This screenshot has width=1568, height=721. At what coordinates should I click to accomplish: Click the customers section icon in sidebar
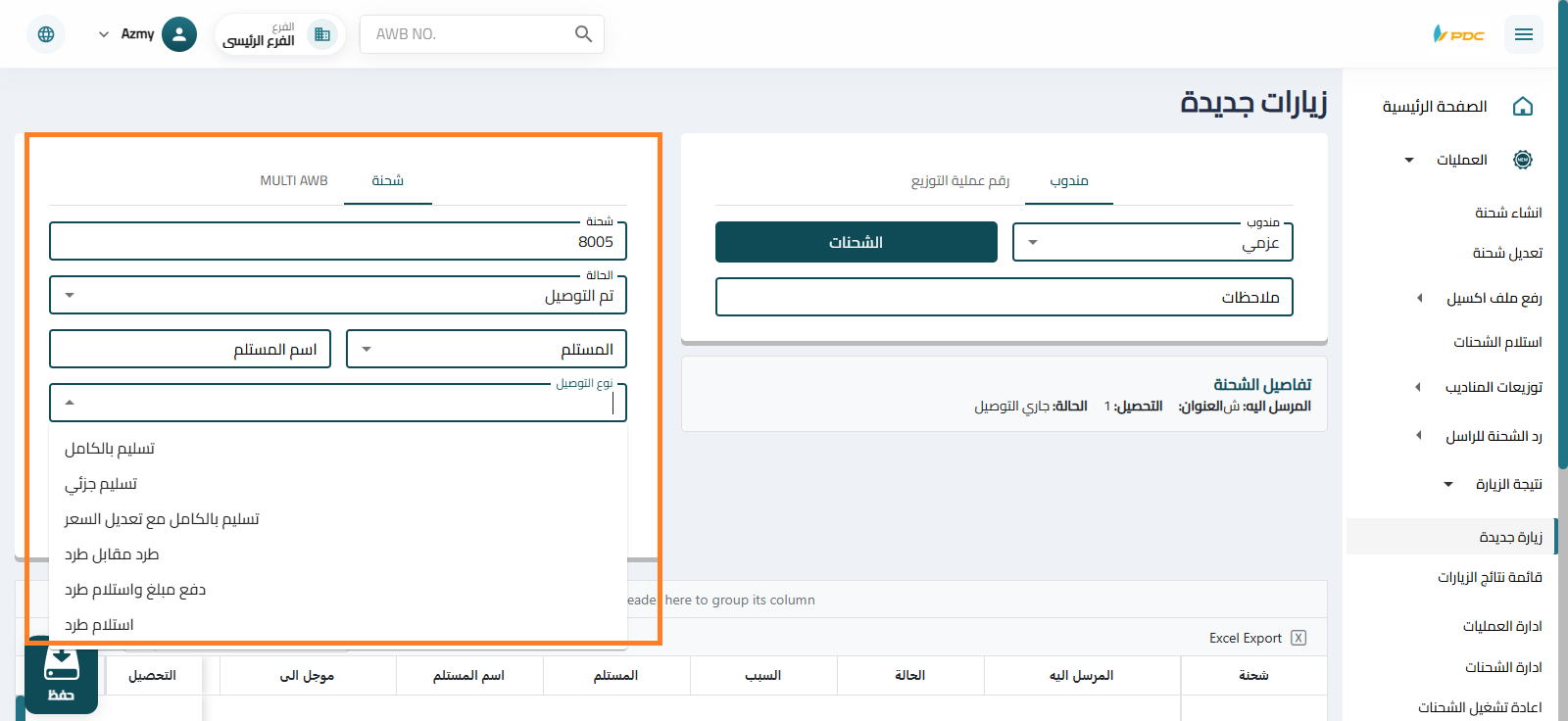[1522, 160]
